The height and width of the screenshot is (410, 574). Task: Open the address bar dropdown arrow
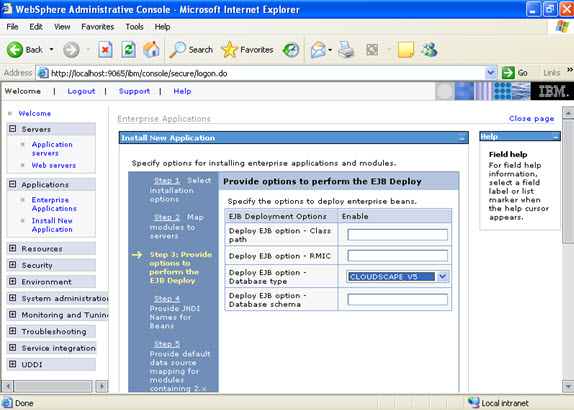click(491, 73)
